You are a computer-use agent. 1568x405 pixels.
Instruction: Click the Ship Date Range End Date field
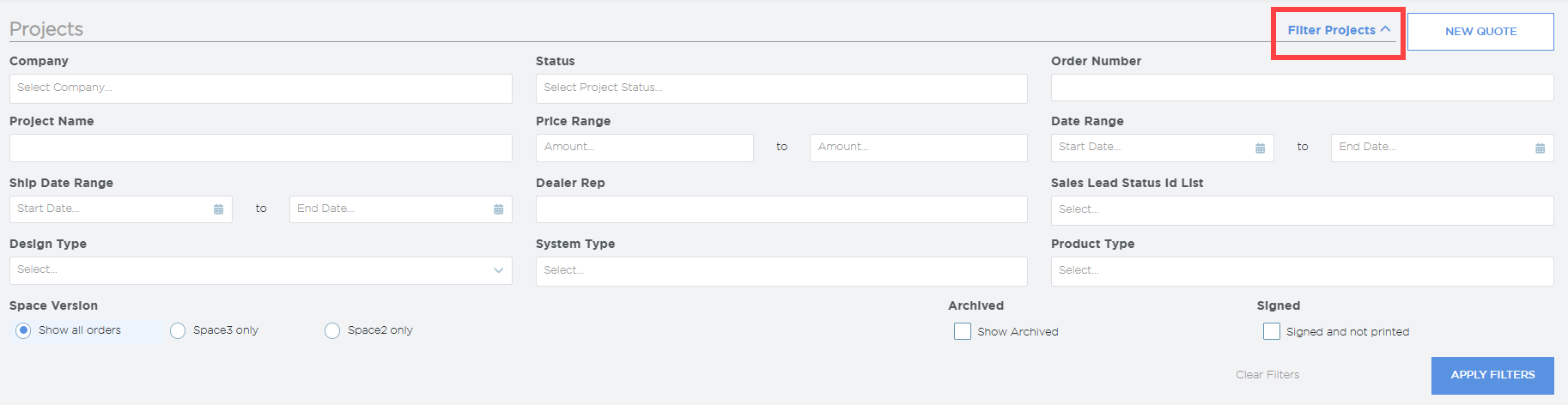401,209
